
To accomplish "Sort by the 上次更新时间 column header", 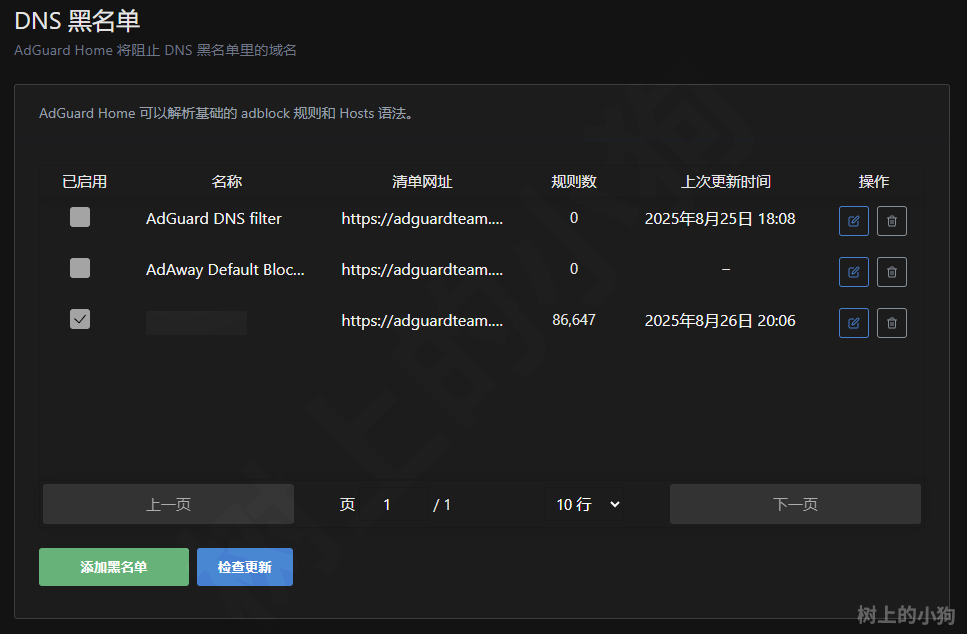I will (725, 181).
